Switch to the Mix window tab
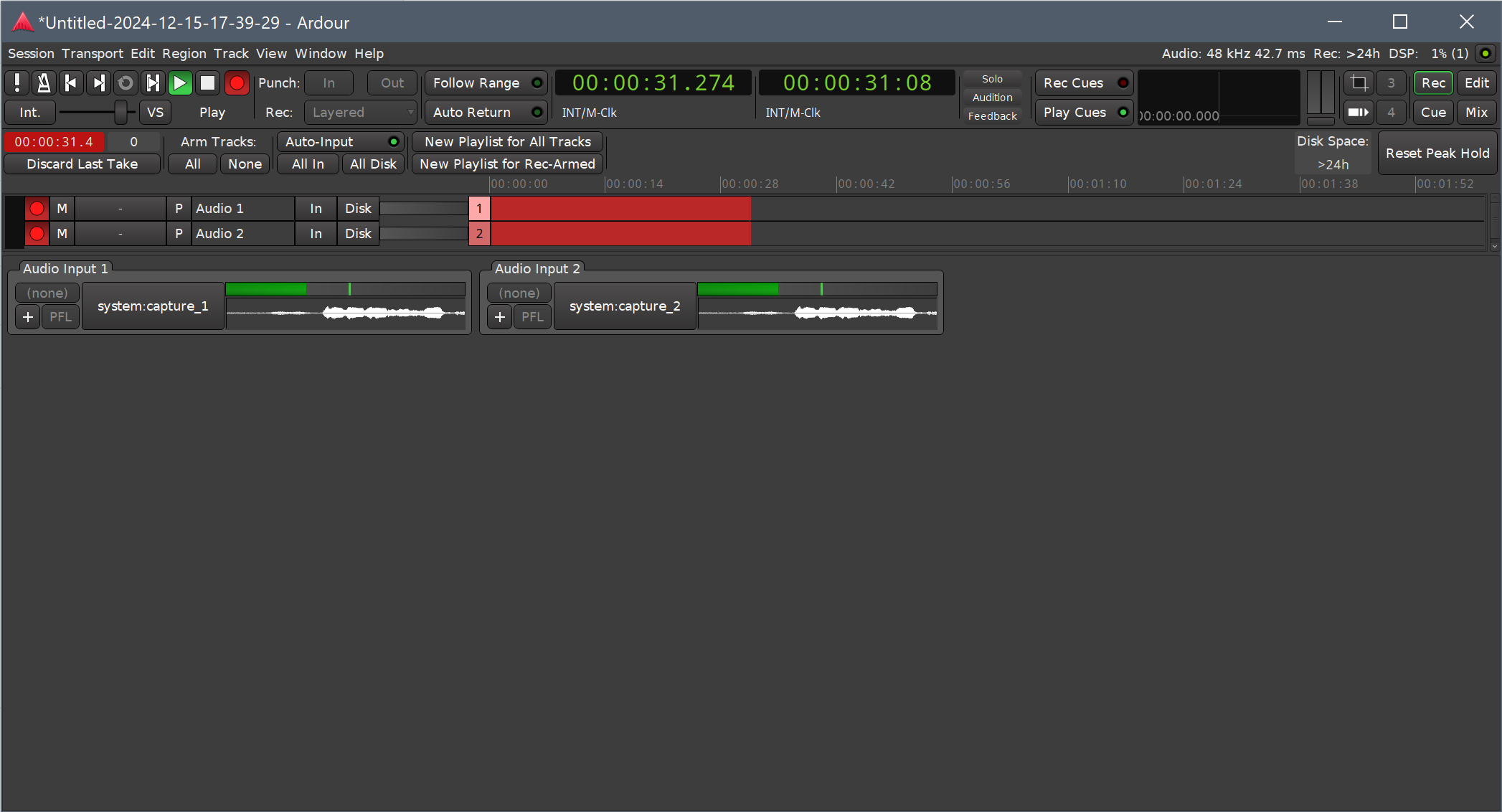Screen dimensions: 1502x812 click(x=1476, y=113)
